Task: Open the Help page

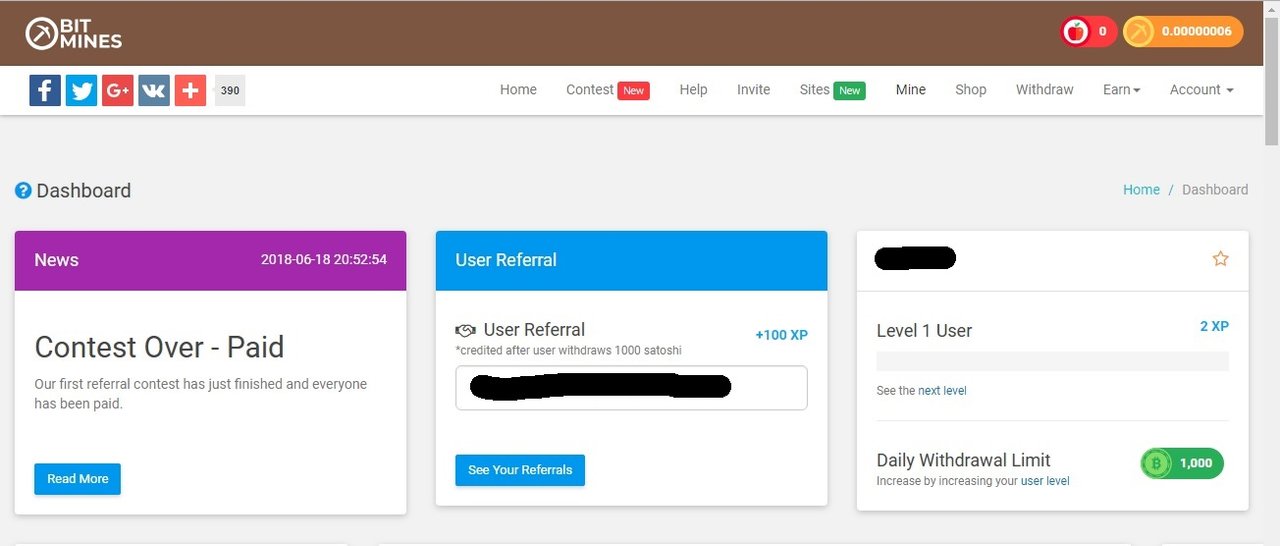Action: pos(693,89)
